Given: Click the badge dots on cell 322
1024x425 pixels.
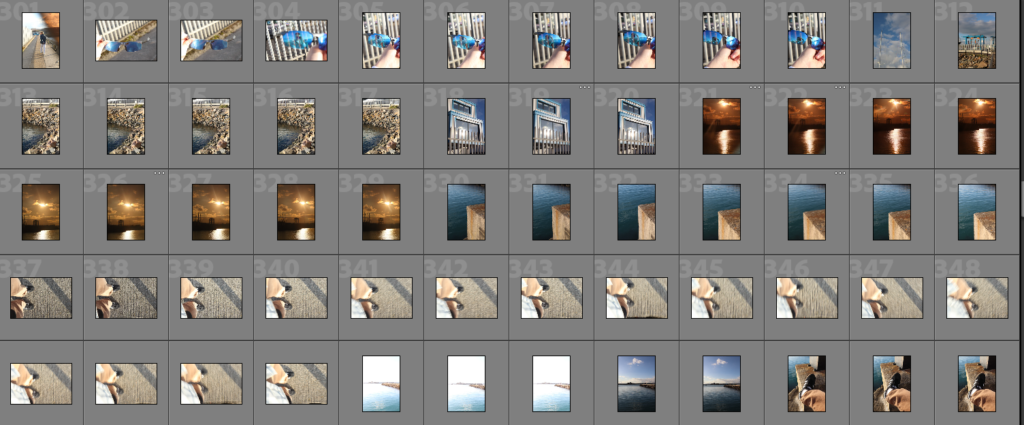Looking at the screenshot, I should coord(840,88).
